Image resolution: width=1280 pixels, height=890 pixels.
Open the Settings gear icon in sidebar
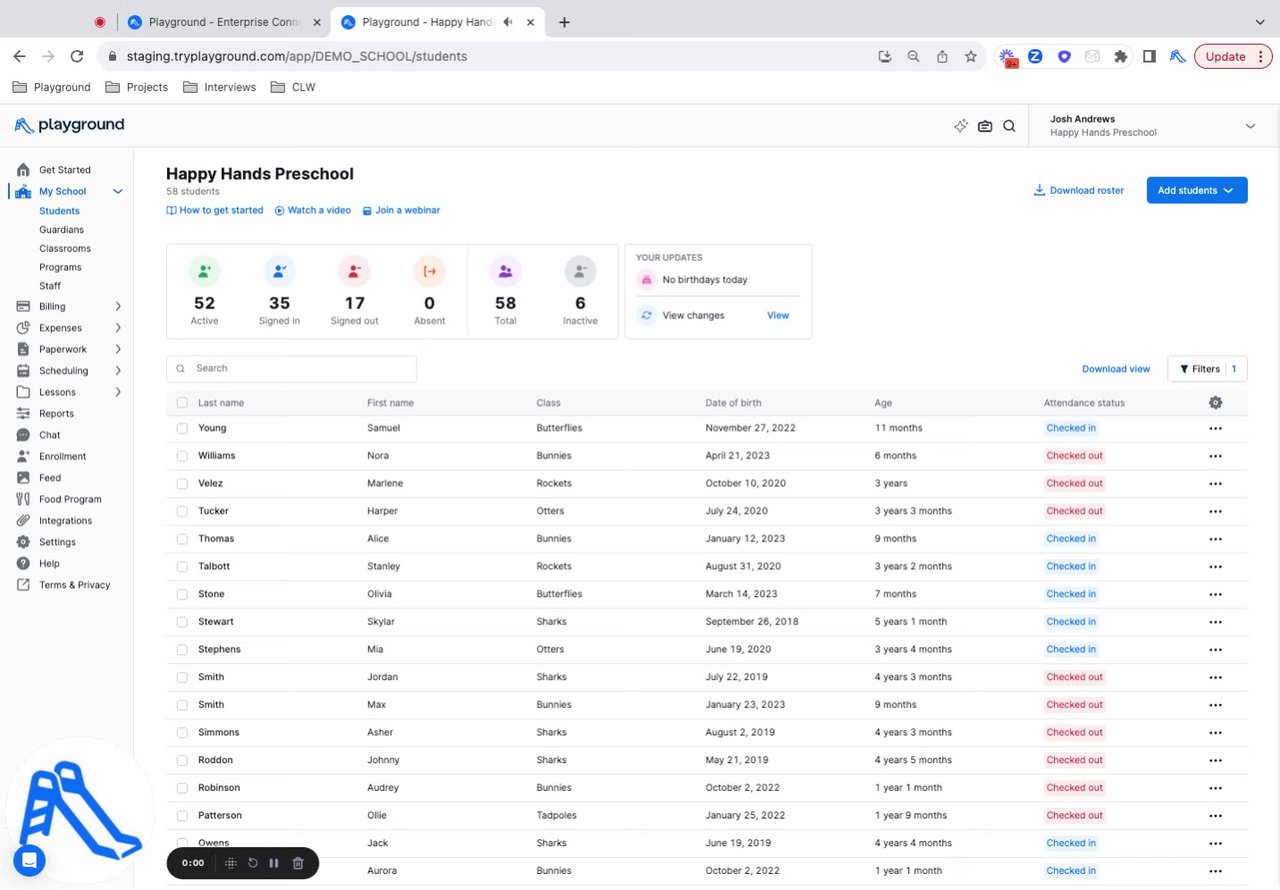pyautogui.click(x=23, y=542)
